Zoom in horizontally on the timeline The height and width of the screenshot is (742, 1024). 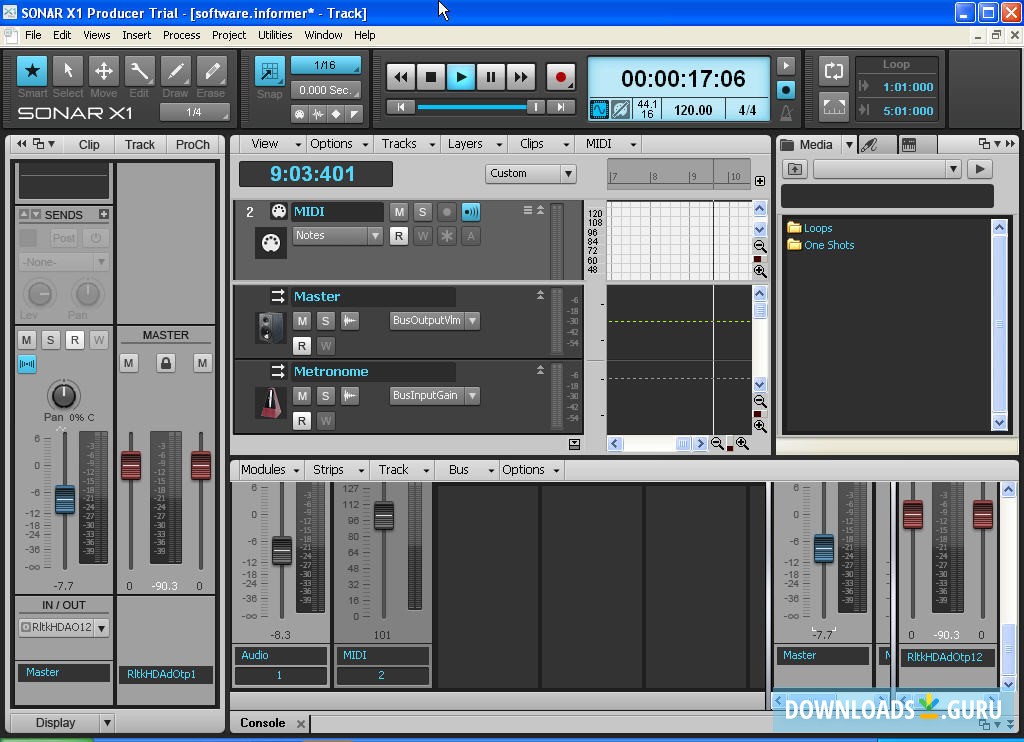[743, 444]
